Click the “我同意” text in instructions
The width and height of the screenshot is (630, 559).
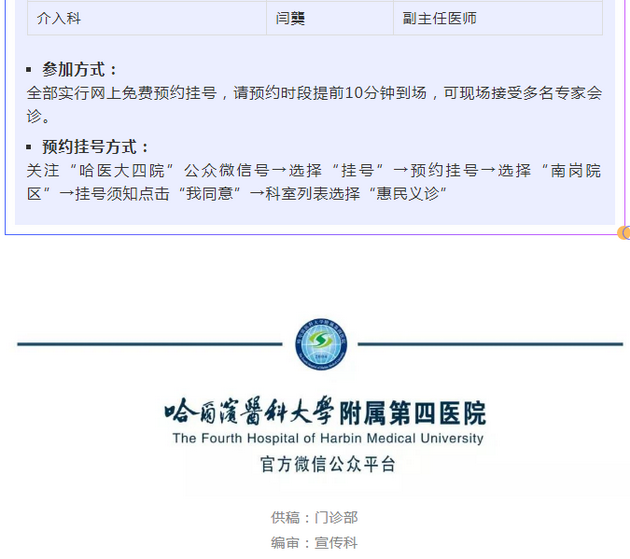[210, 193]
